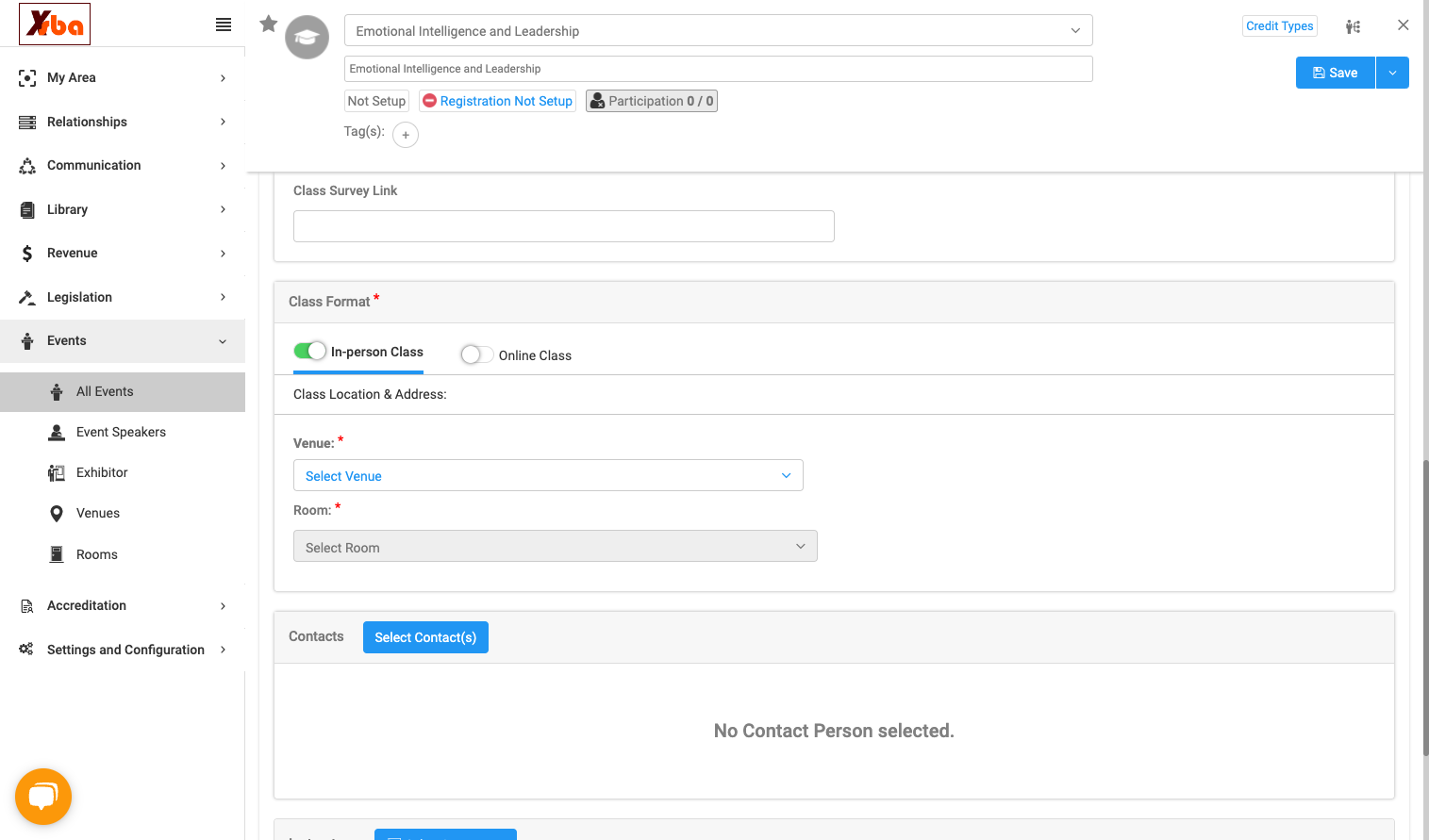Image resolution: width=1429 pixels, height=840 pixels.
Task: Click the graduation cap class avatar
Action: [307, 38]
